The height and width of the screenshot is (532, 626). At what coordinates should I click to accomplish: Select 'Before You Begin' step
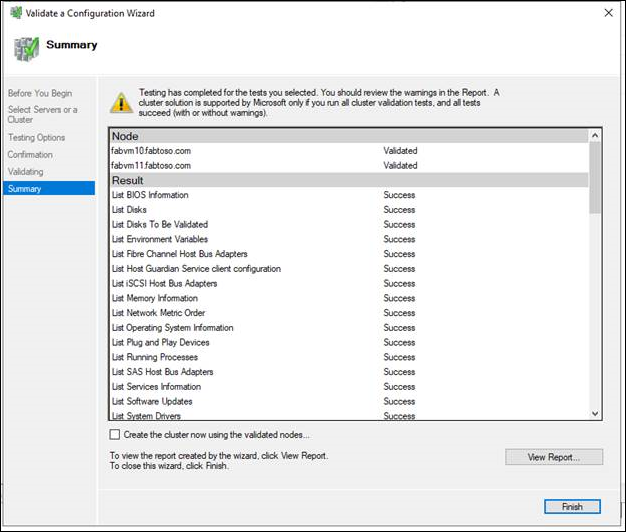(41, 93)
